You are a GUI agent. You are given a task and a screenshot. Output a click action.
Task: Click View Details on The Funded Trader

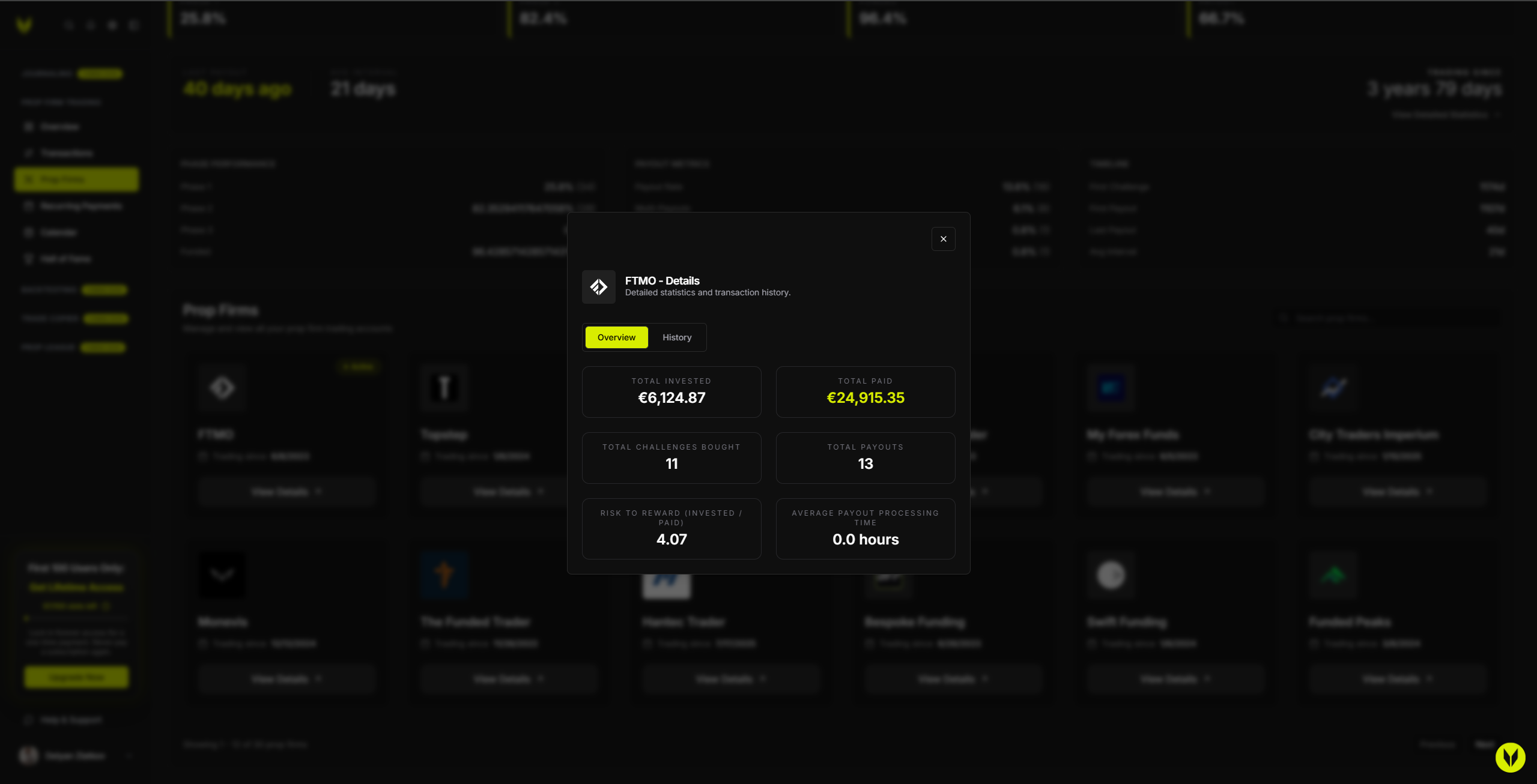point(509,679)
